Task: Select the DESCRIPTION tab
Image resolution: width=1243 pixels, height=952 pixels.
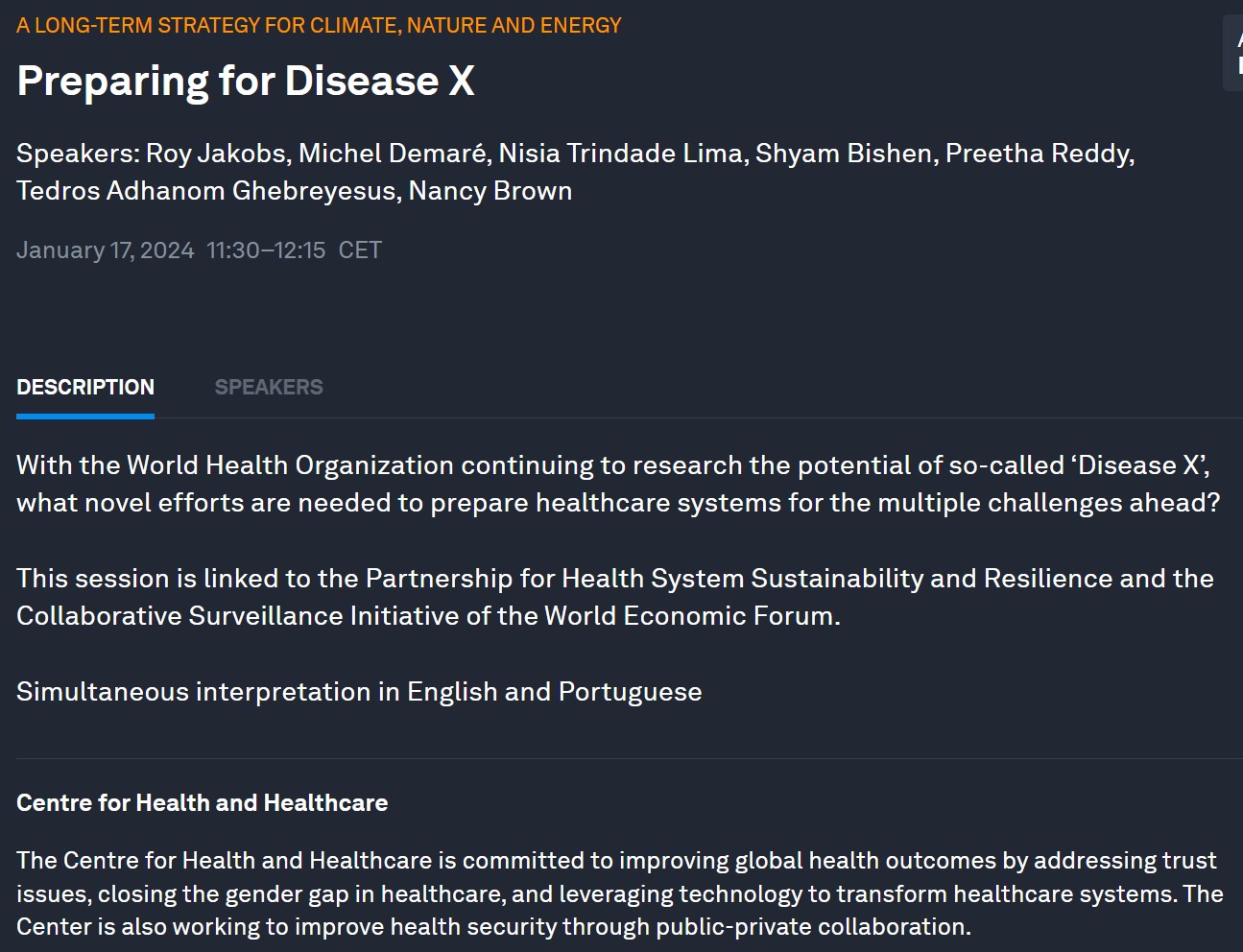Action: (85, 387)
